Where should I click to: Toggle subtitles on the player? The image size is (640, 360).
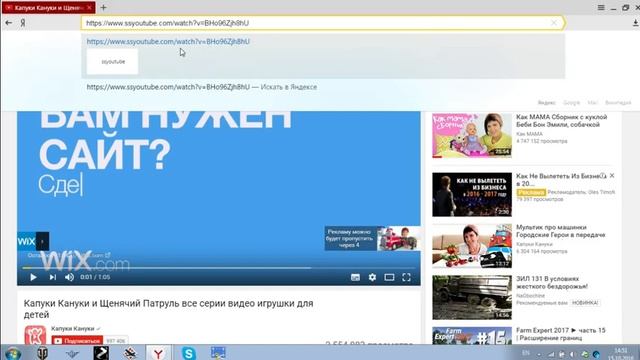[356, 277]
